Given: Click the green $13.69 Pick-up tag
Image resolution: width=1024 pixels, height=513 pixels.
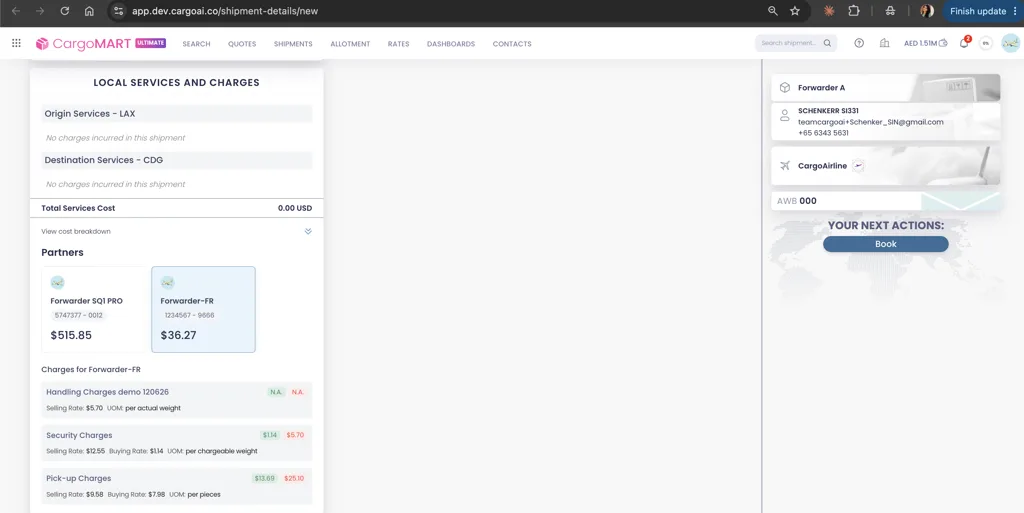Looking at the screenshot, I should pyautogui.click(x=264, y=478).
